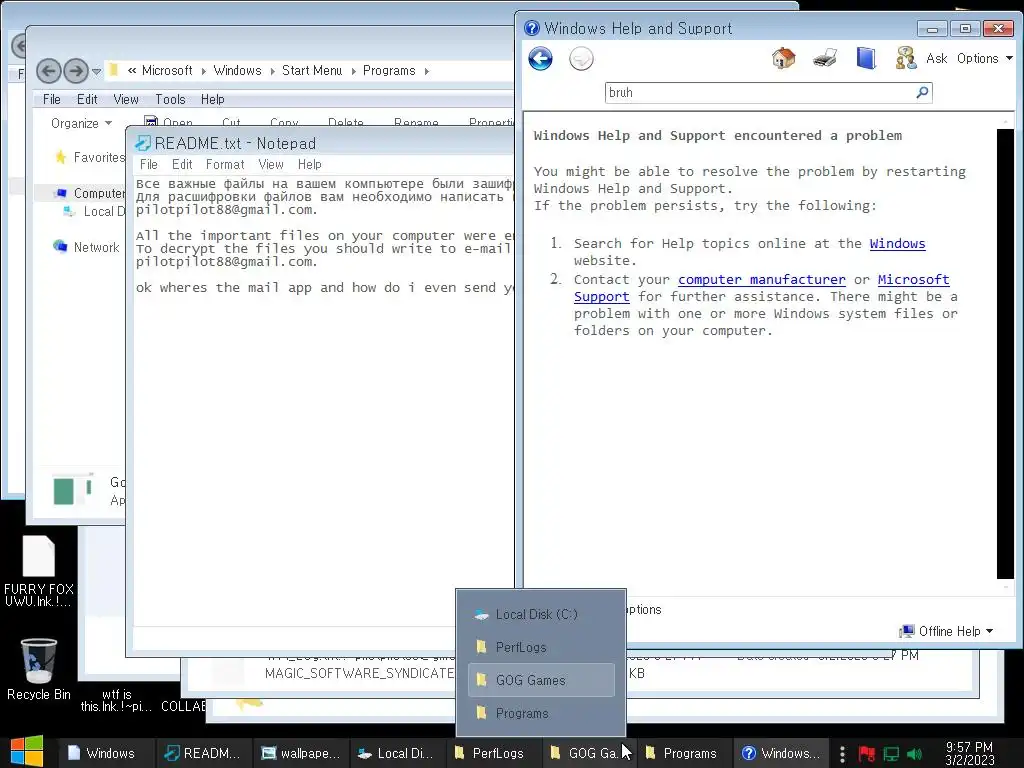Expand arrow after Microsoft breadcrumb
Screen dimensions: 1024x768
(x=204, y=71)
